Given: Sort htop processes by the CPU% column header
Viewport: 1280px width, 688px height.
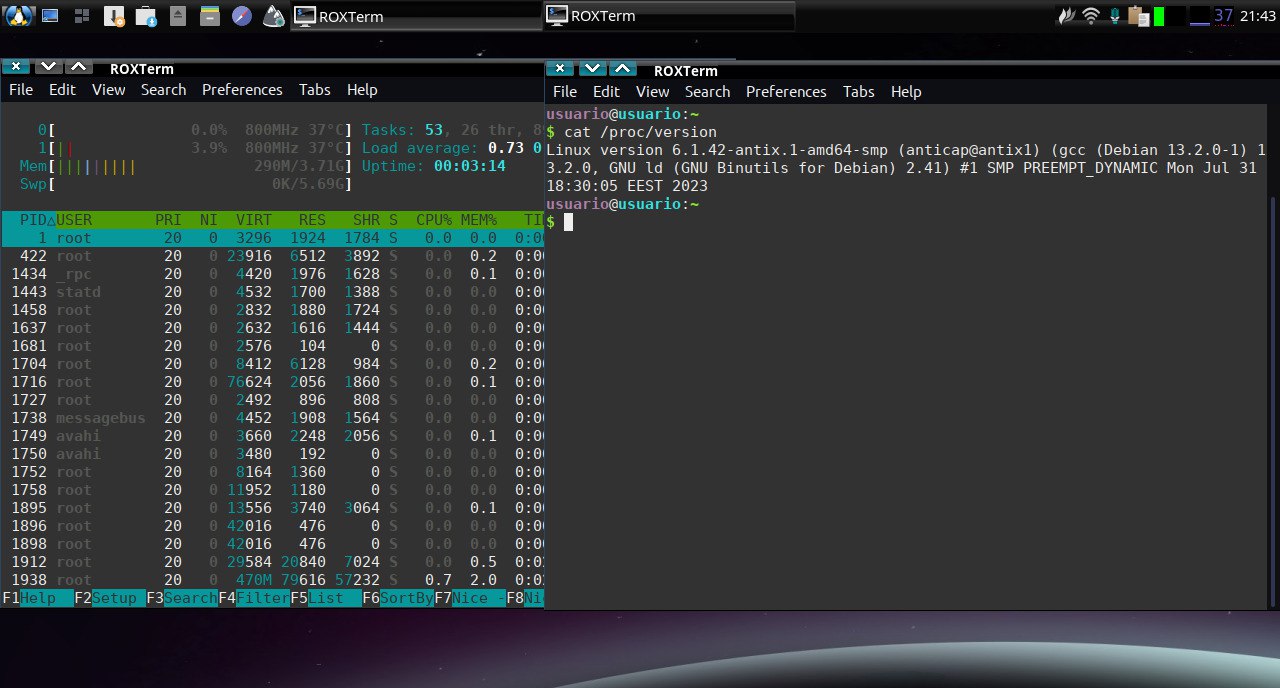Looking at the screenshot, I should [x=434, y=220].
